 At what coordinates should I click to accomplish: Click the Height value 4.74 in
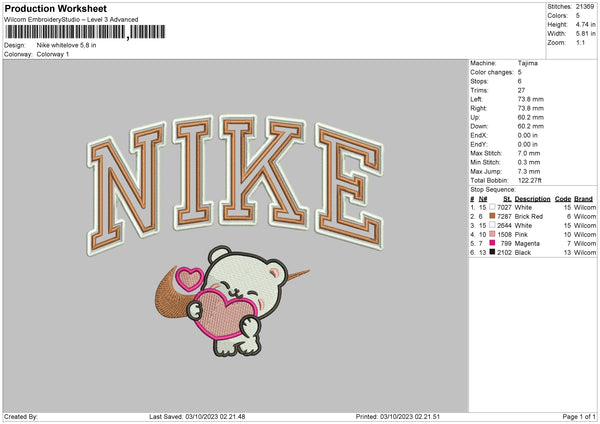point(585,24)
